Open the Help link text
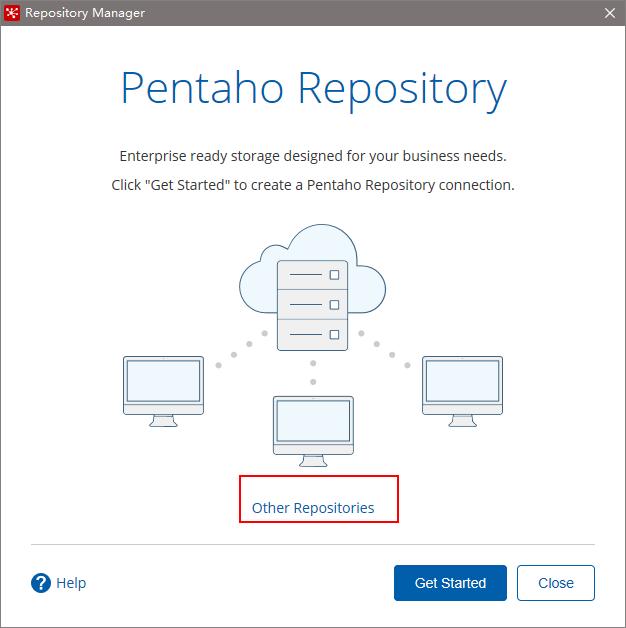This screenshot has height=628, width=626. coord(71,583)
